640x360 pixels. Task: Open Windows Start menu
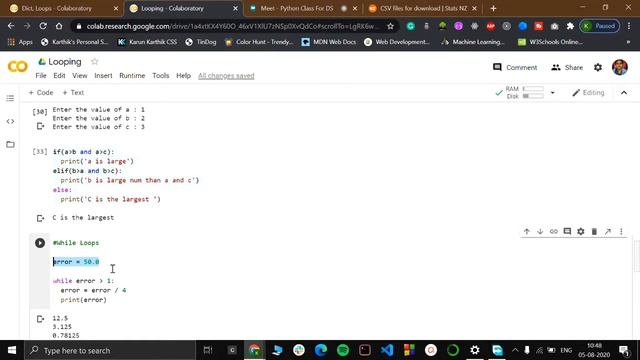[12, 350]
